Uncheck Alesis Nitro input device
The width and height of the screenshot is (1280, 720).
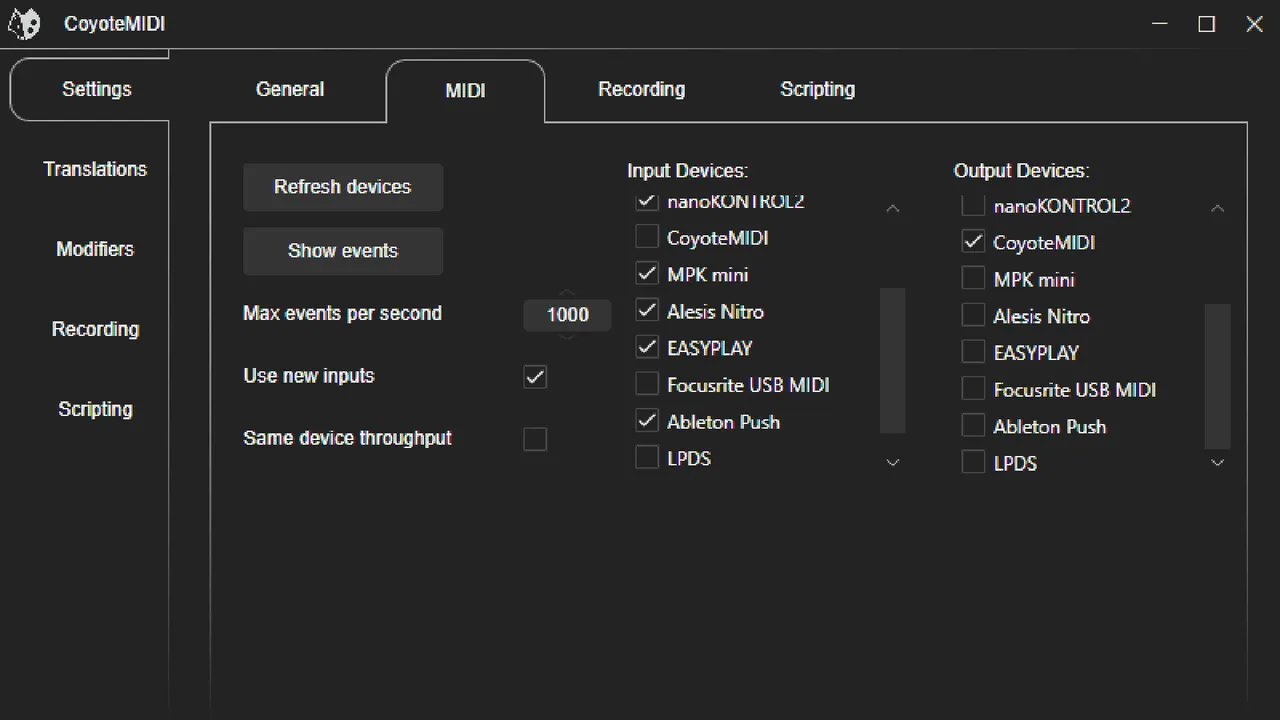point(647,311)
